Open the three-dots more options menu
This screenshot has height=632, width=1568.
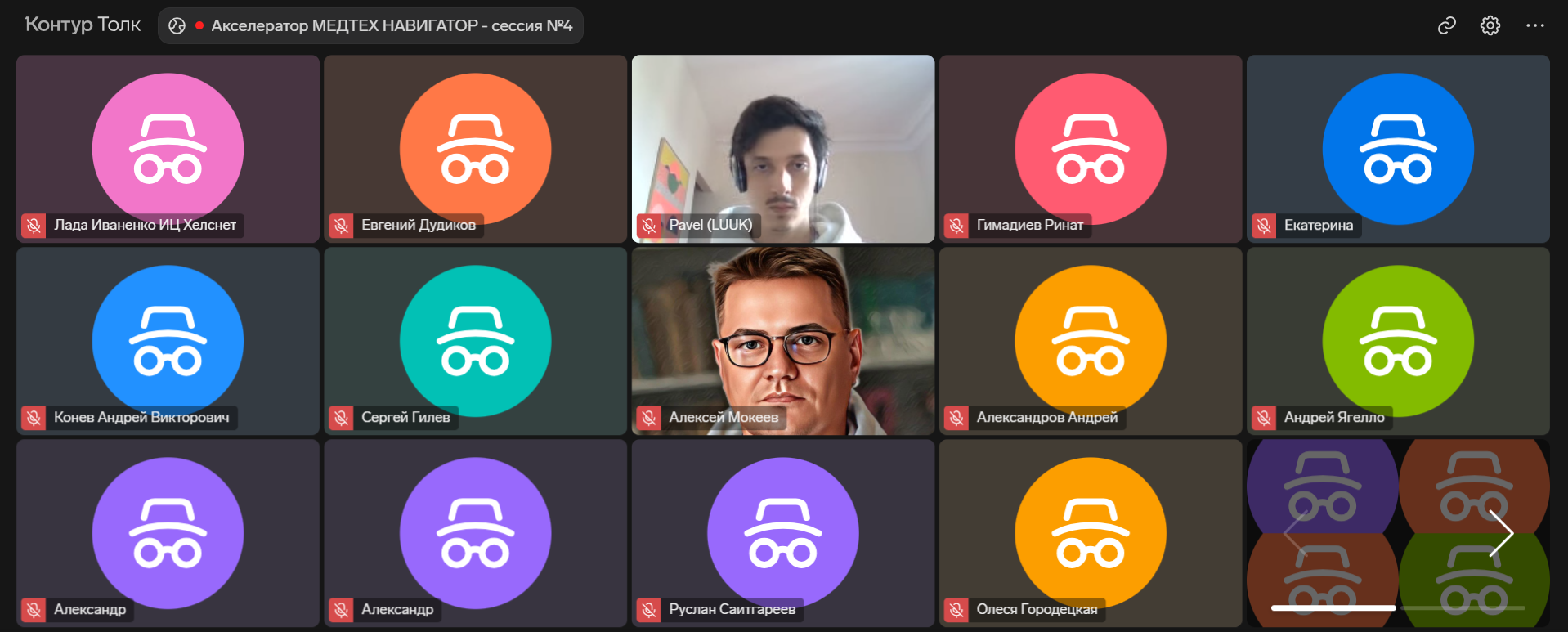[1534, 26]
